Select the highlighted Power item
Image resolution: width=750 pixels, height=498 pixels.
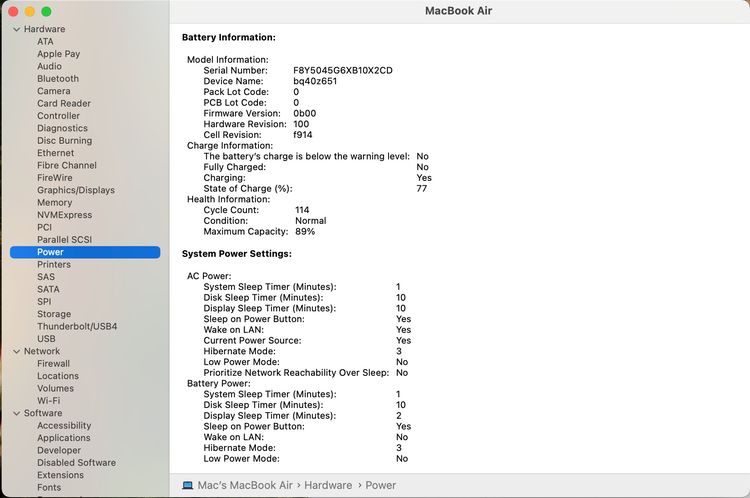(85, 253)
